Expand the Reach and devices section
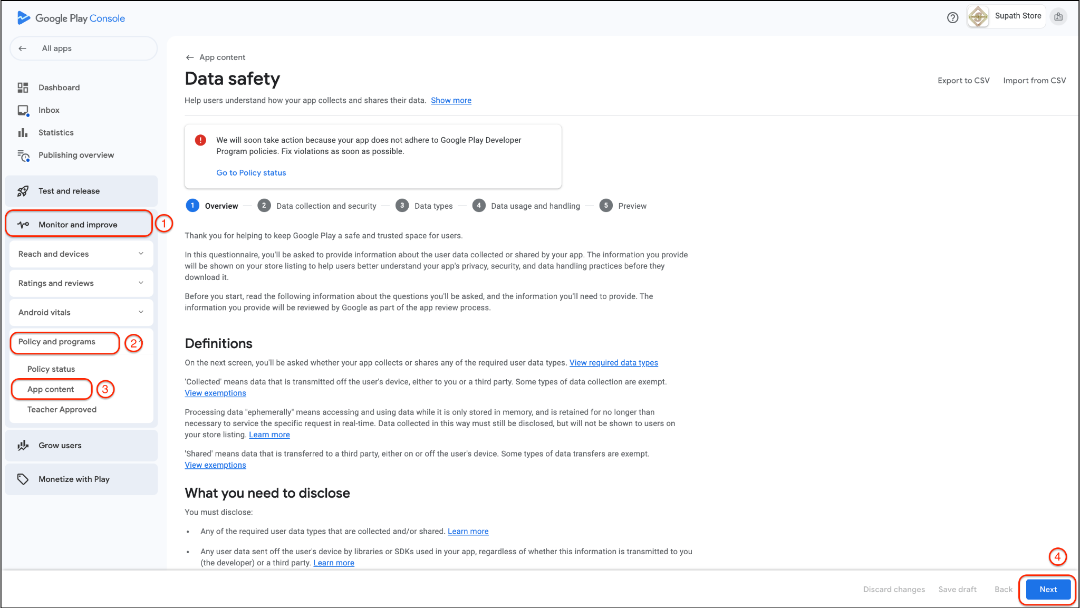 click(x=141, y=254)
